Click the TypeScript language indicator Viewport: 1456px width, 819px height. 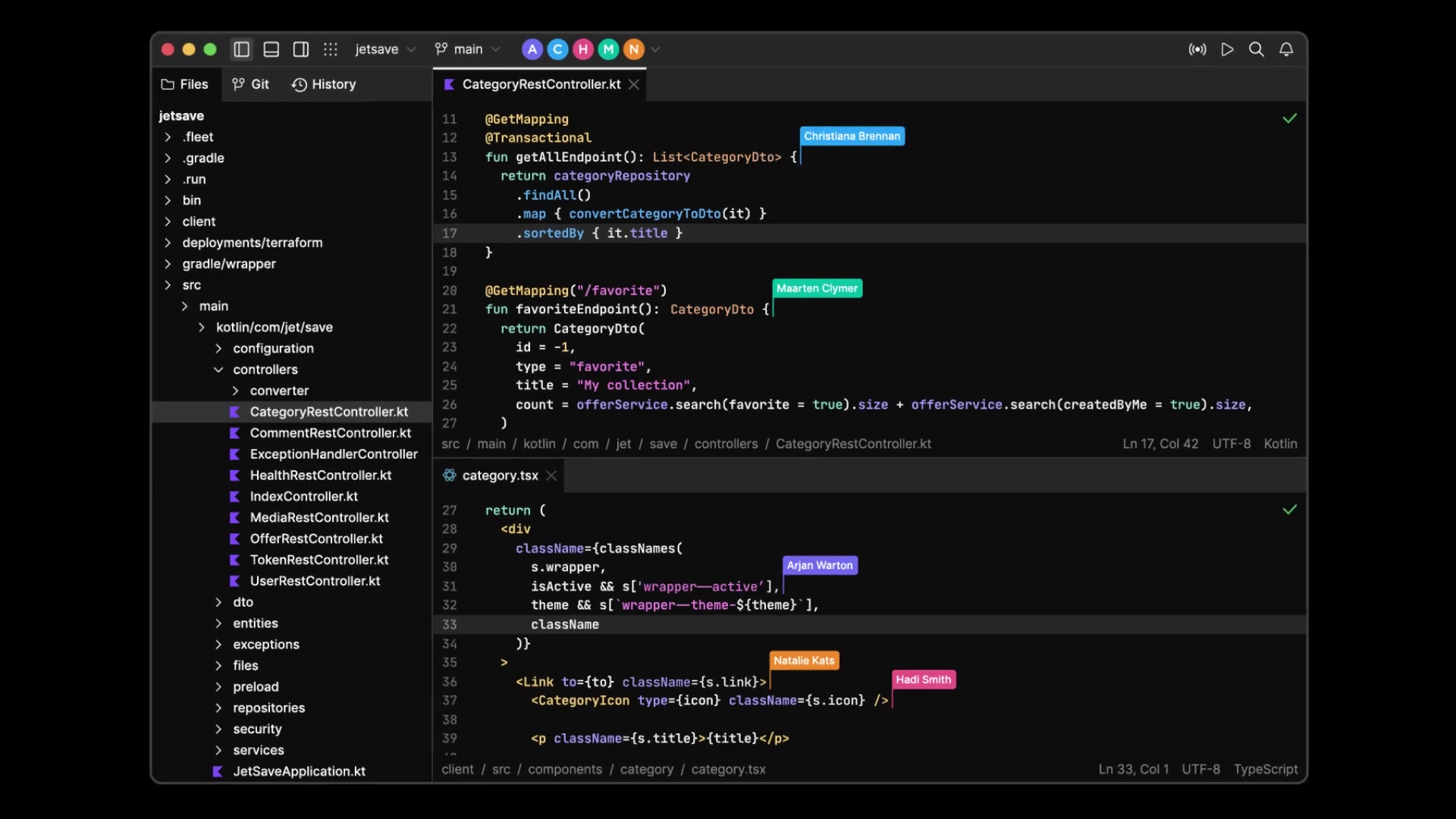tap(1266, 769)
